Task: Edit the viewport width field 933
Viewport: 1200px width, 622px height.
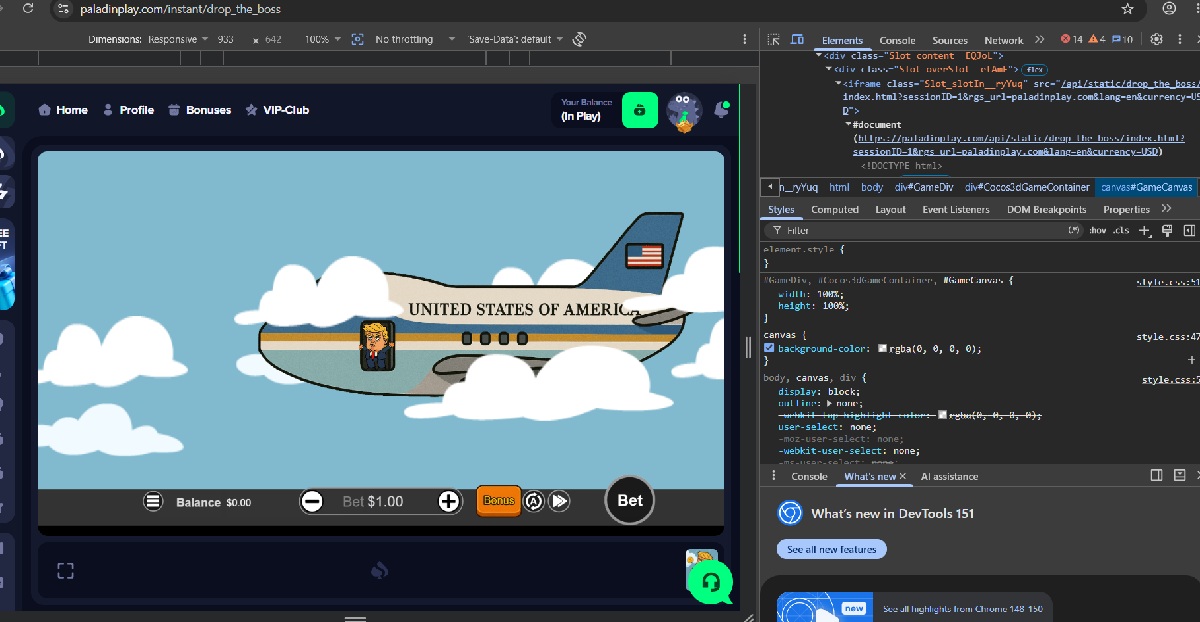Action: click(226, 40)
